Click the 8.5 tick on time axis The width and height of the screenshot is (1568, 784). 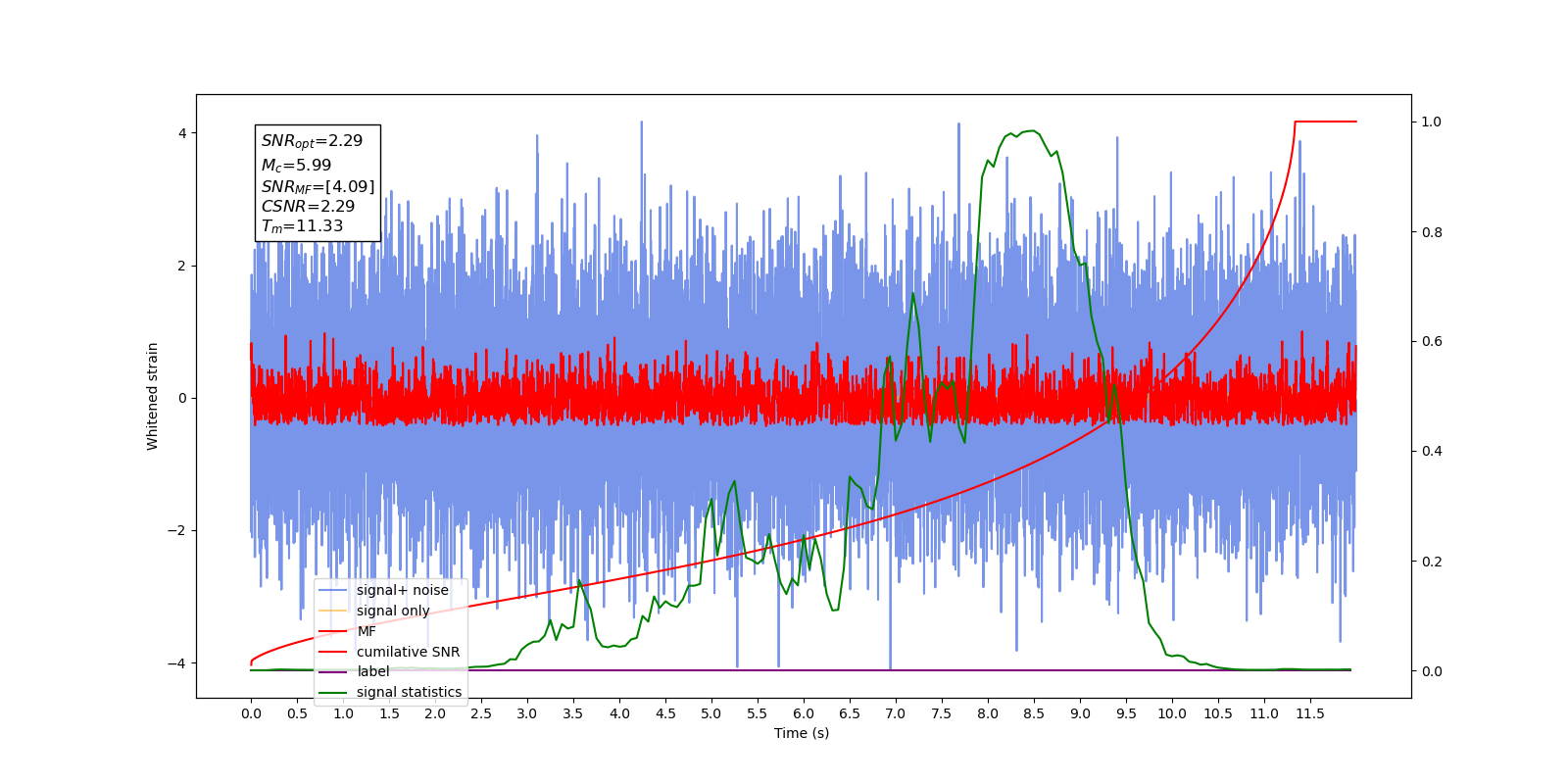pos(1034,713)
